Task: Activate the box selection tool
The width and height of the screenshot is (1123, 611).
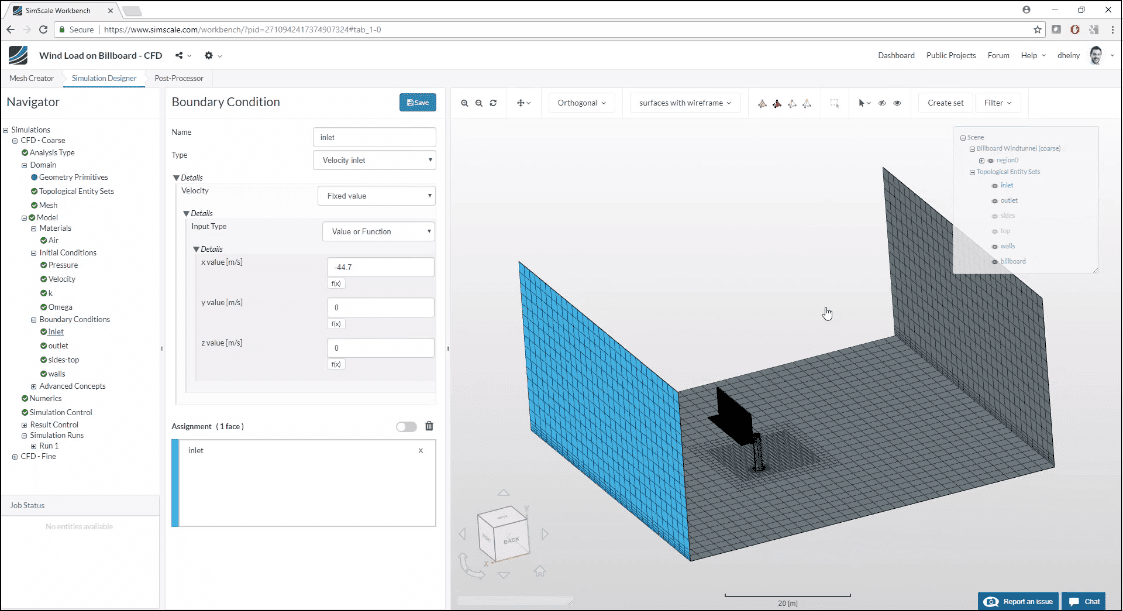Action: click(835, 102)
